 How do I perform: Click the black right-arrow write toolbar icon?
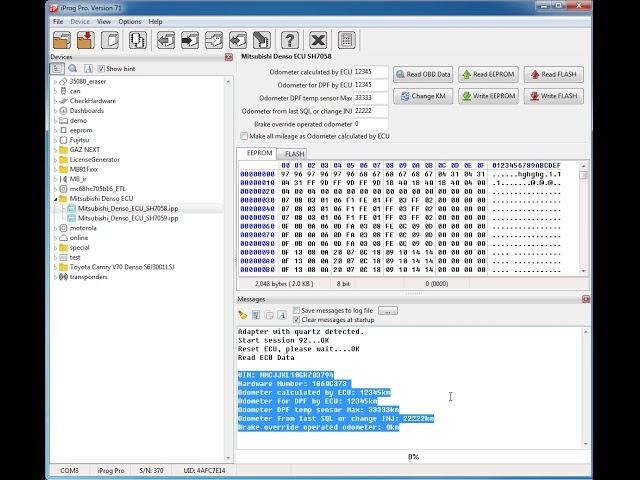tap(190, 40)
